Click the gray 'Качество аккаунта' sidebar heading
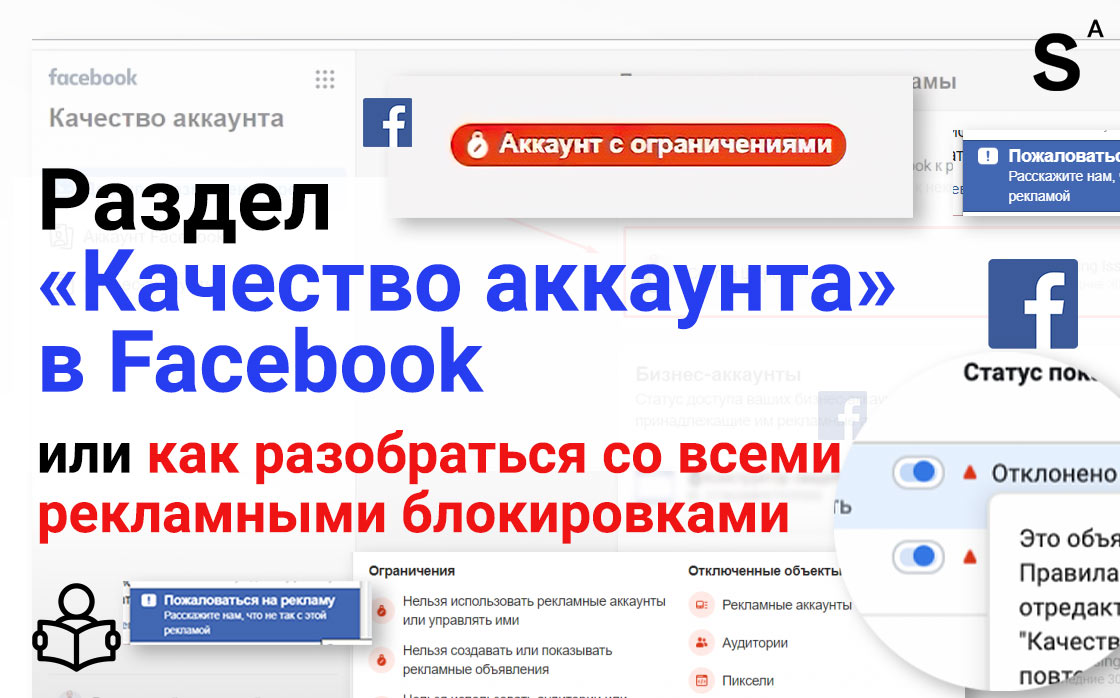 (166, 118)
